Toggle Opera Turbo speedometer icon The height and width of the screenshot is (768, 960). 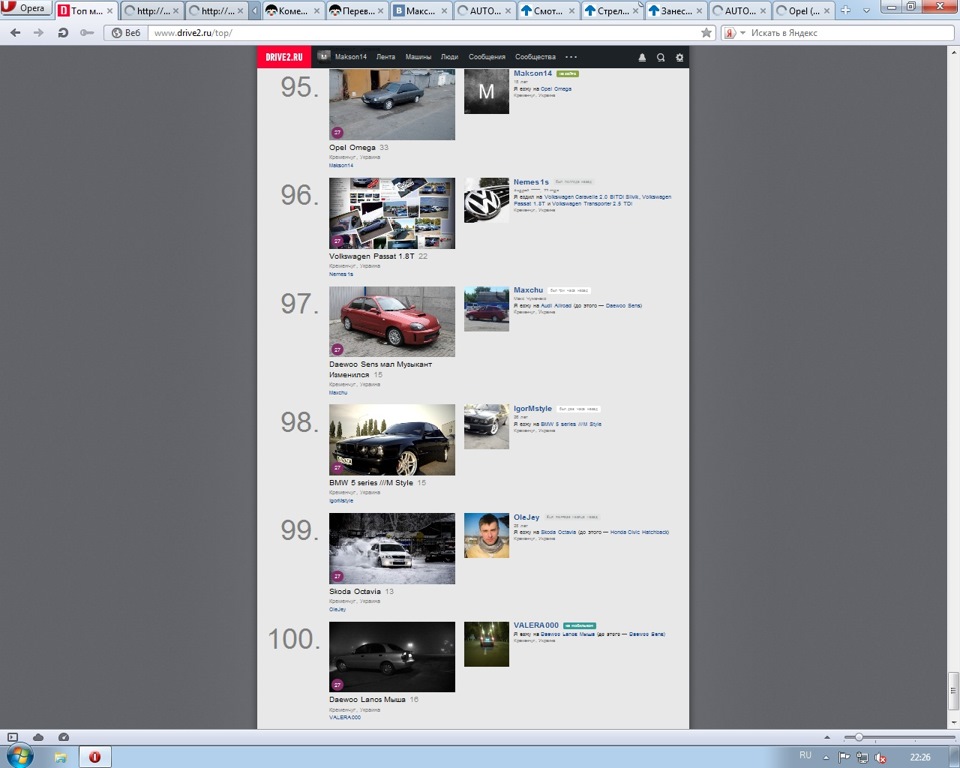(x=63, y=737)
